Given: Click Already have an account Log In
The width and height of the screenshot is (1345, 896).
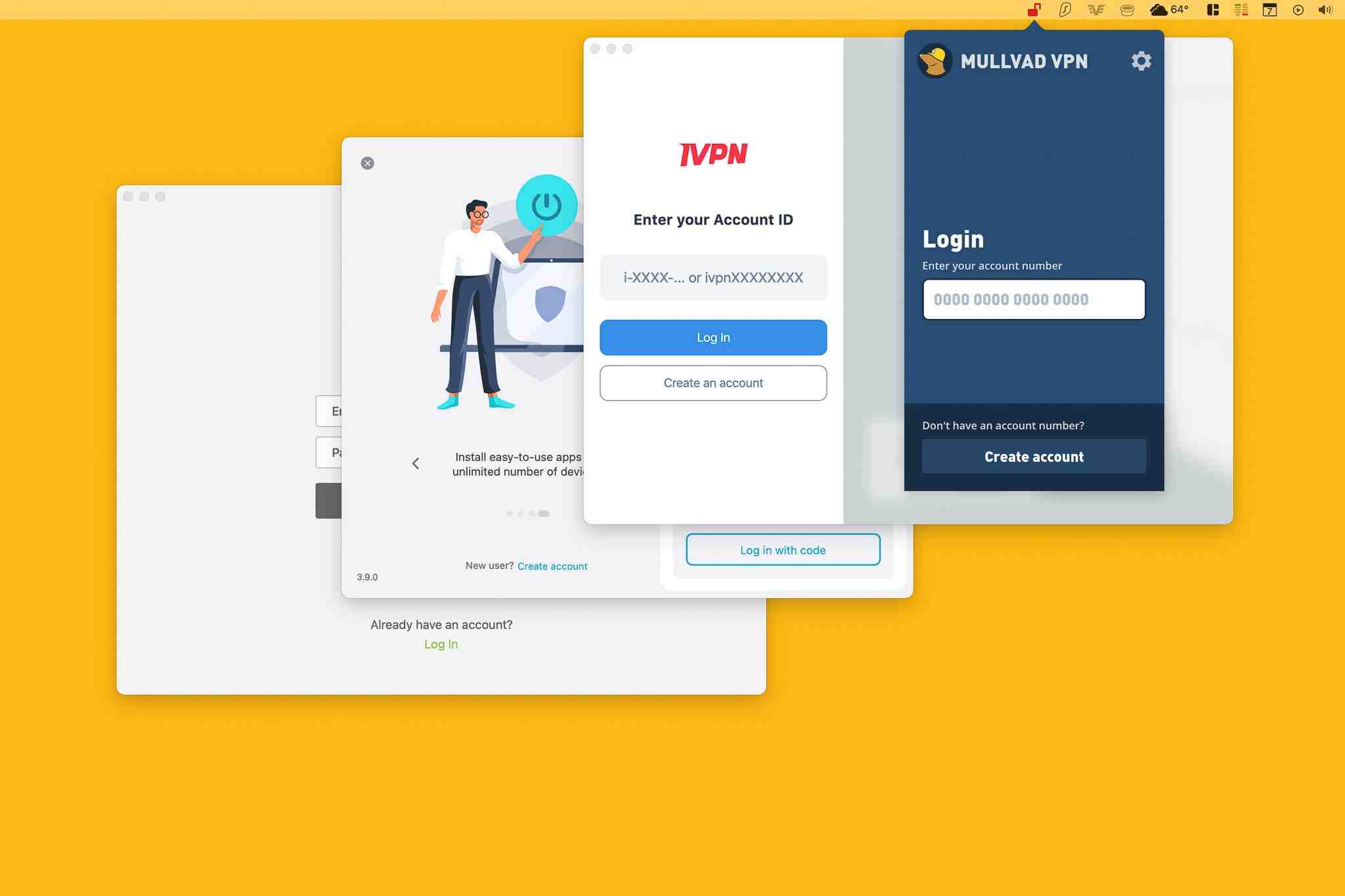Looking at the screenshot, I should pos(441,644).
